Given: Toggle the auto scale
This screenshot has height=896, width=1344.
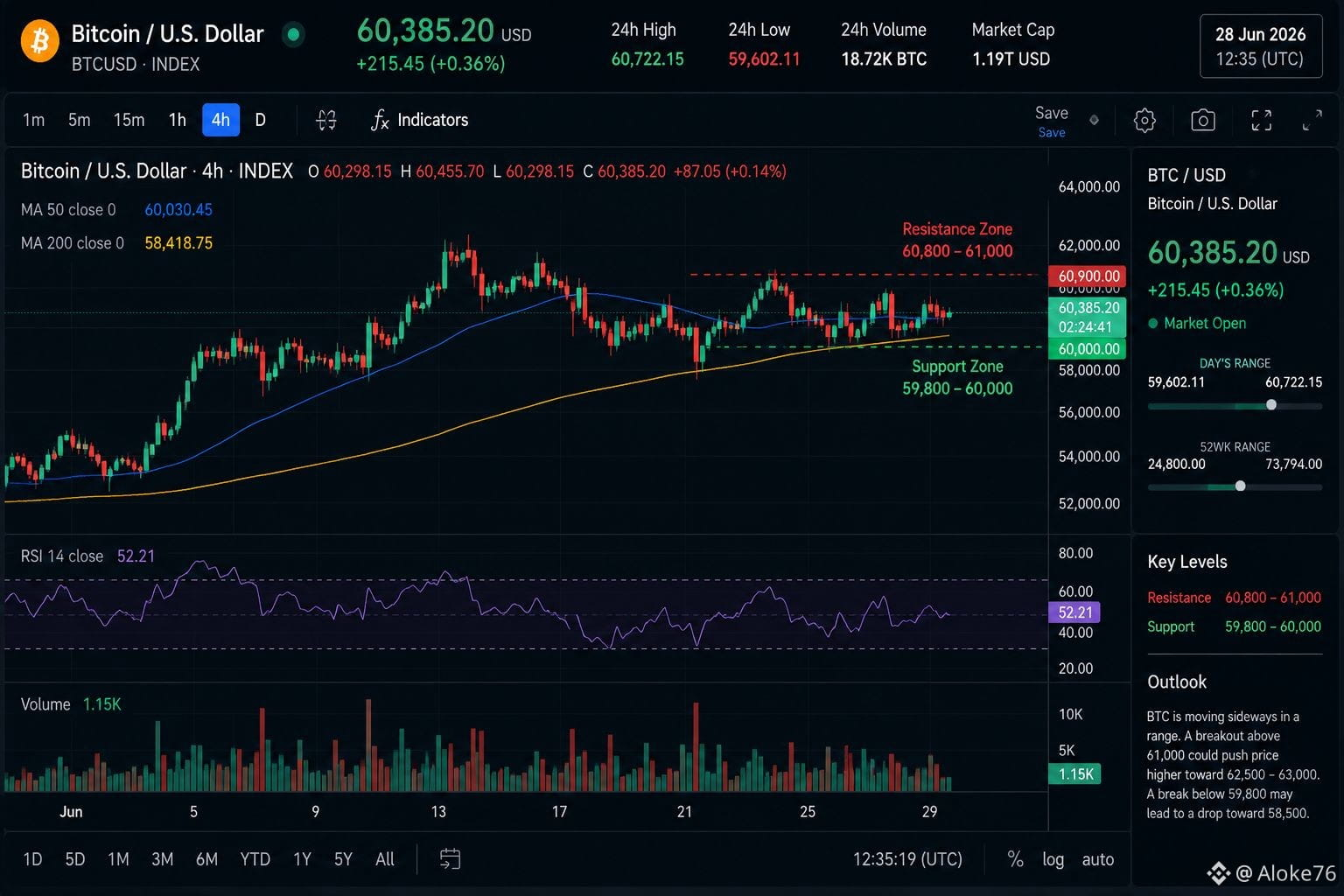Looking at the screenshot, I should pos(1098,859).
